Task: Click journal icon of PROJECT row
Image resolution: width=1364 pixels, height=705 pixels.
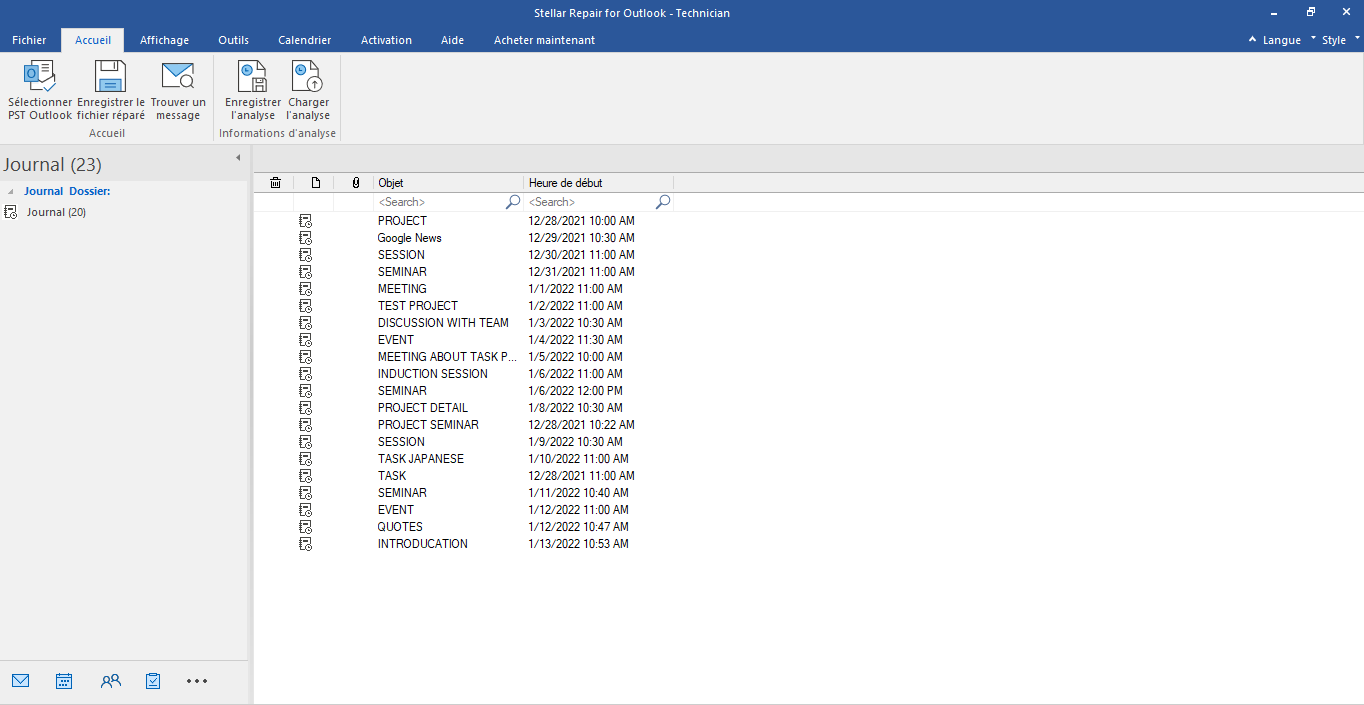Action: click(305, 221)
